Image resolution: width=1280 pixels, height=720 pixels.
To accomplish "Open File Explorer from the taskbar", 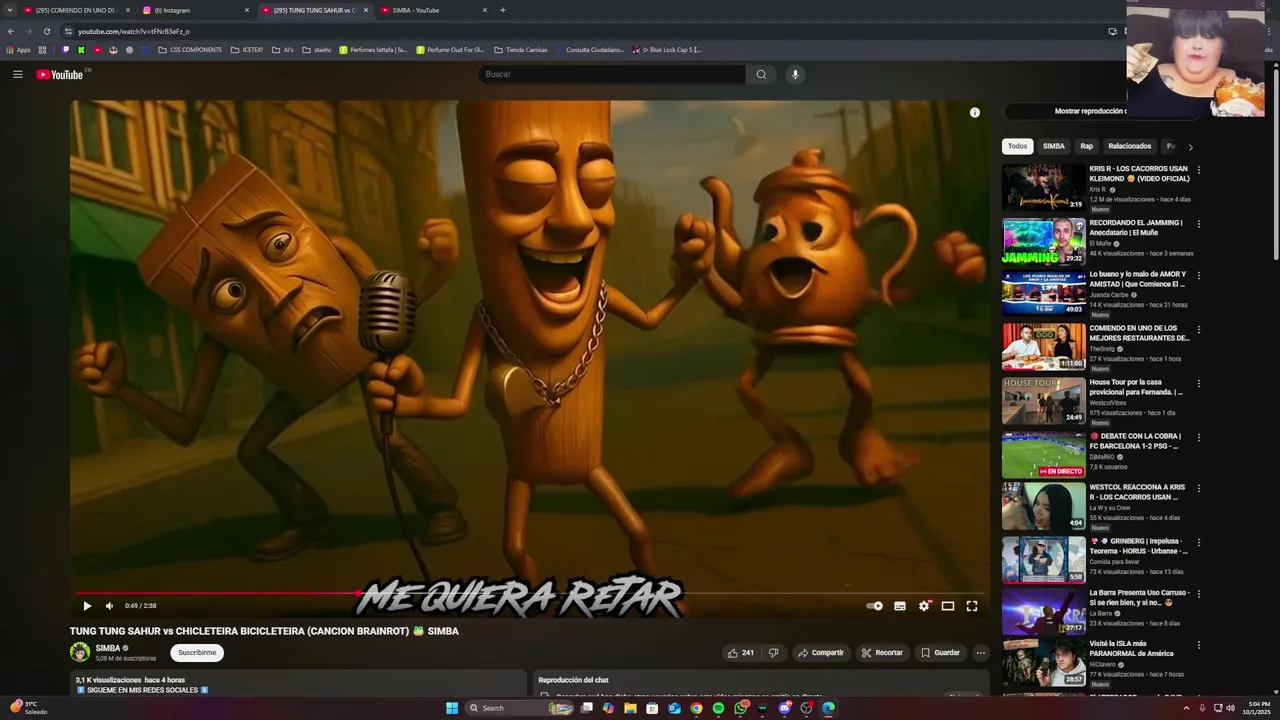I will pos(630,708).
